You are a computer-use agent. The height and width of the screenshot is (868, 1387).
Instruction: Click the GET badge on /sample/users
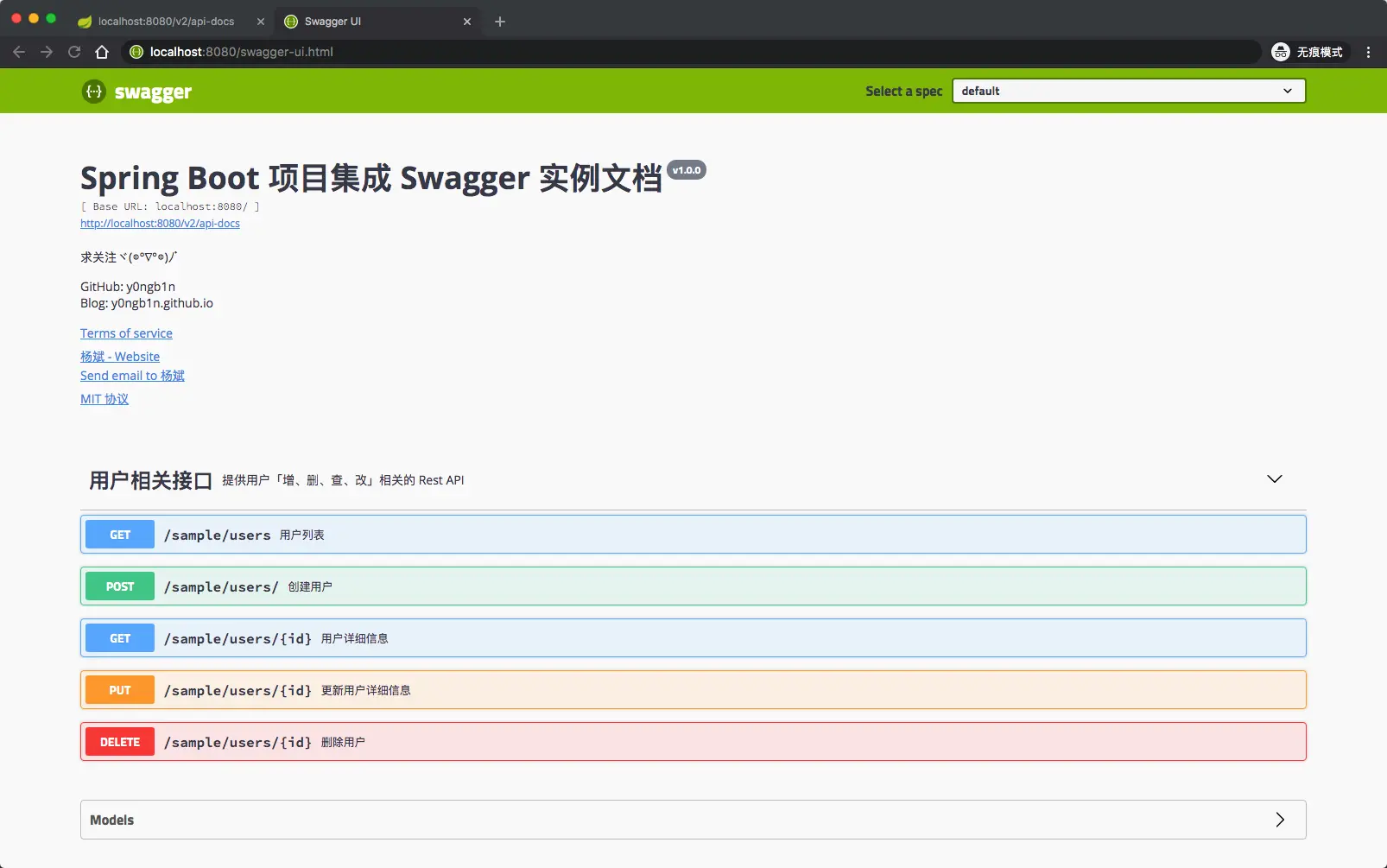119,534
